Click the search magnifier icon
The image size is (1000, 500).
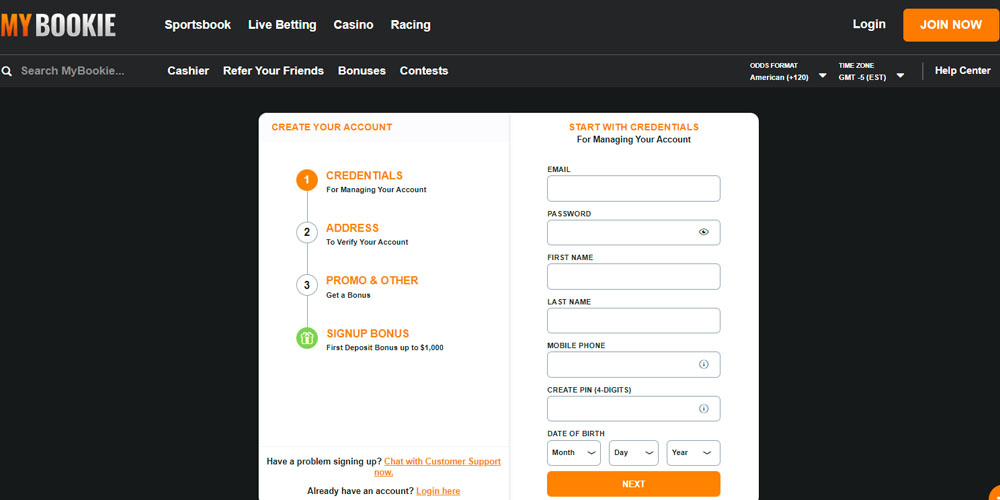[7, 71]
